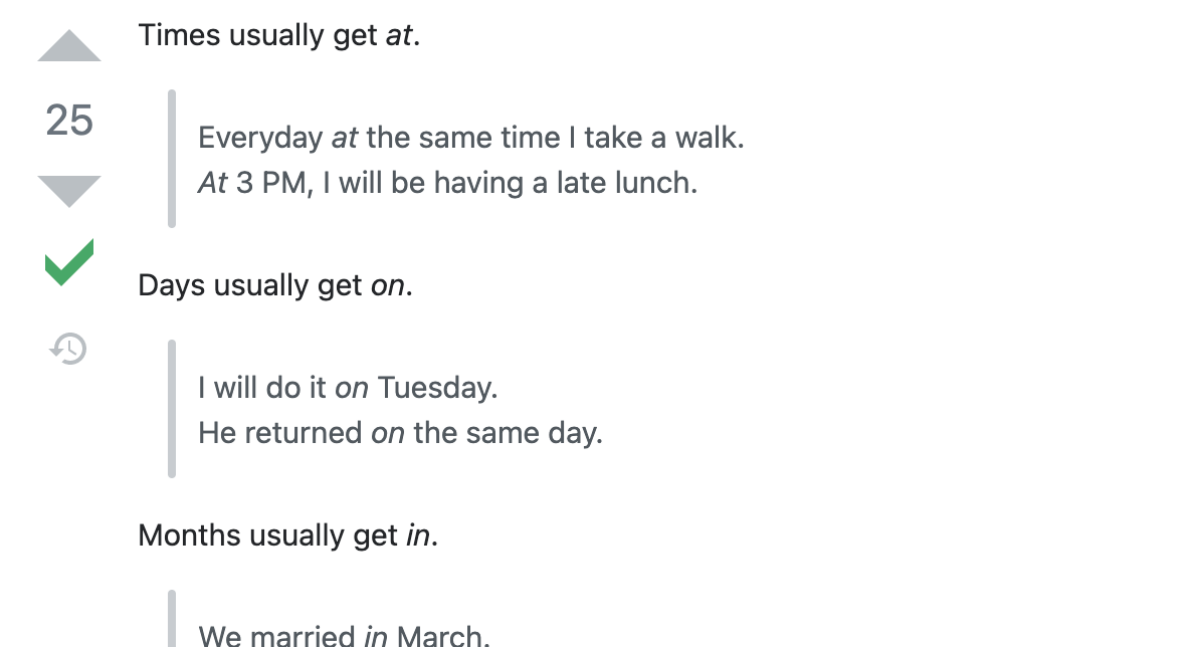Click the line "We married in March."
Viewport: 1196px width, 647px height.
coord(344,636)
